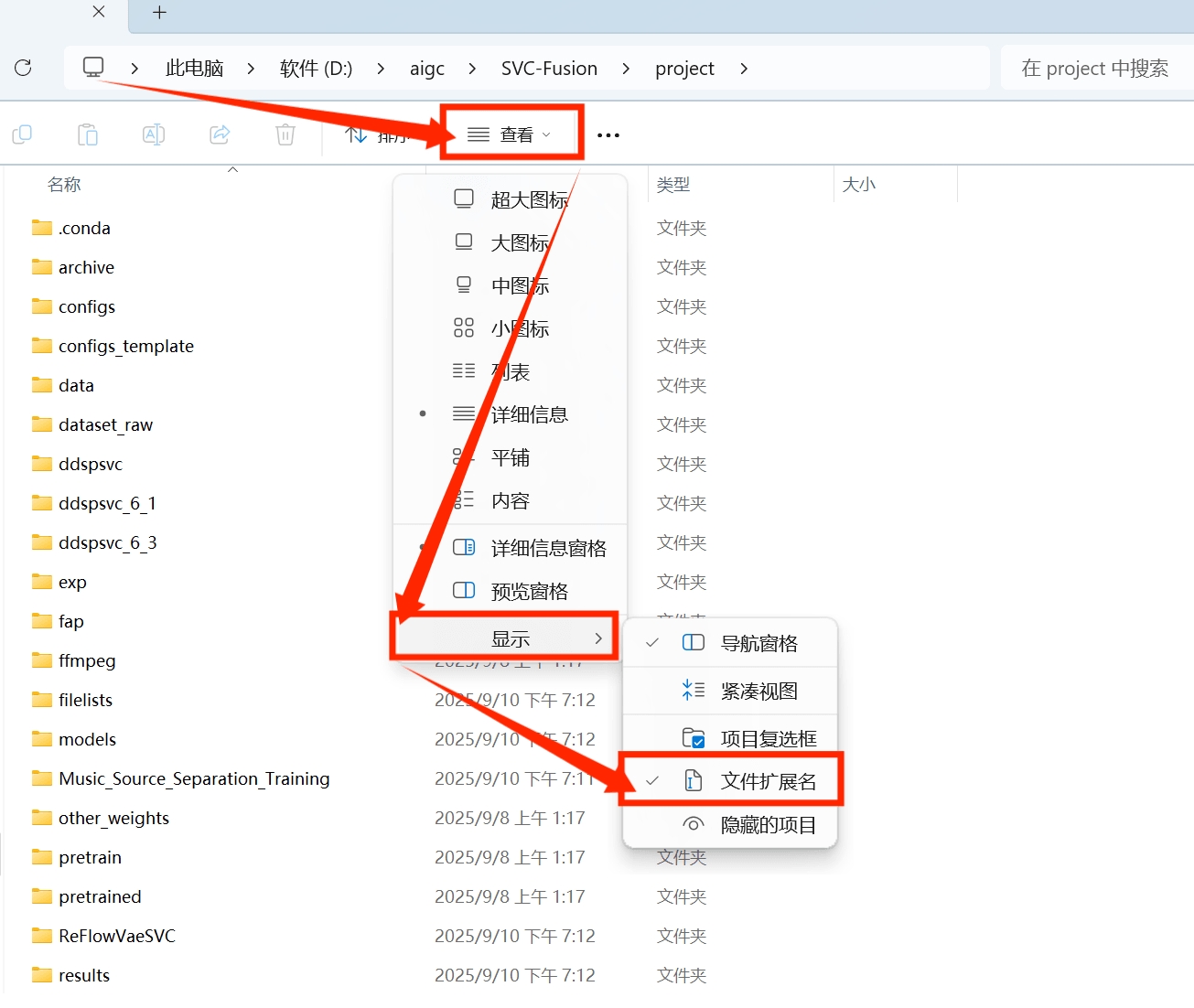The width and height of the screenshot is (1194, 1008).
Task: Open the three-dots more options menu
Action: (x=608, y=135)
